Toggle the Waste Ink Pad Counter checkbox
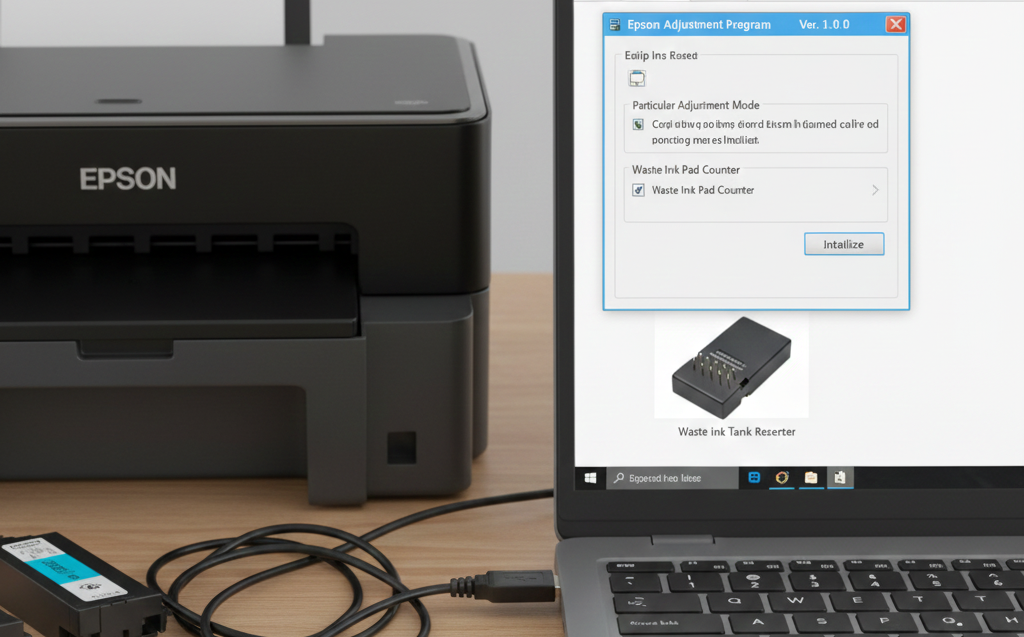Screen dimensions: 1024x637 [x=638, y=190]
